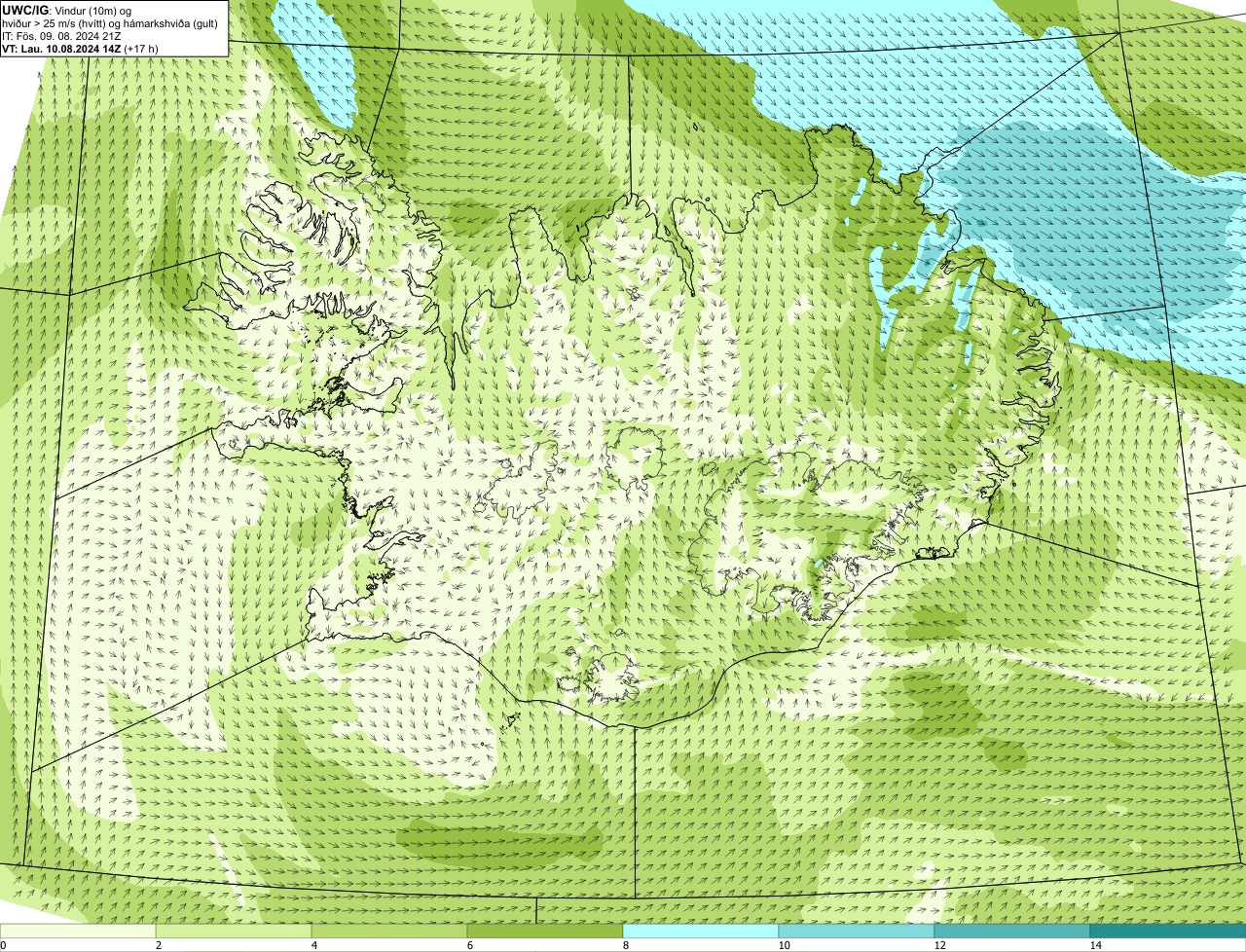Click the legend scale label "12"
Image resolution: width=1246 pixels, height=952 pixels.
pyautogui.click(x=939, y=945)
